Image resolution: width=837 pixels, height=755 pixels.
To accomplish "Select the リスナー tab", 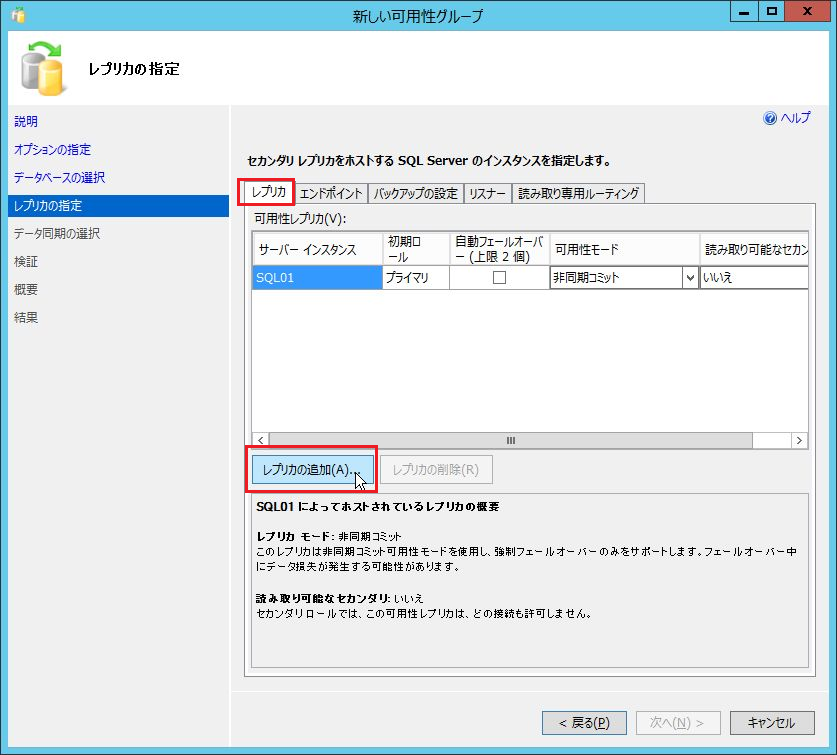I will (487, 194).
